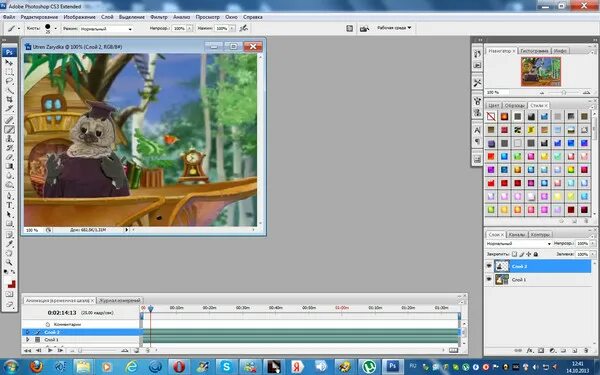Select the Move tool in the toolbox
Viewport: 600px width, 375px height.
coord(9,62)
